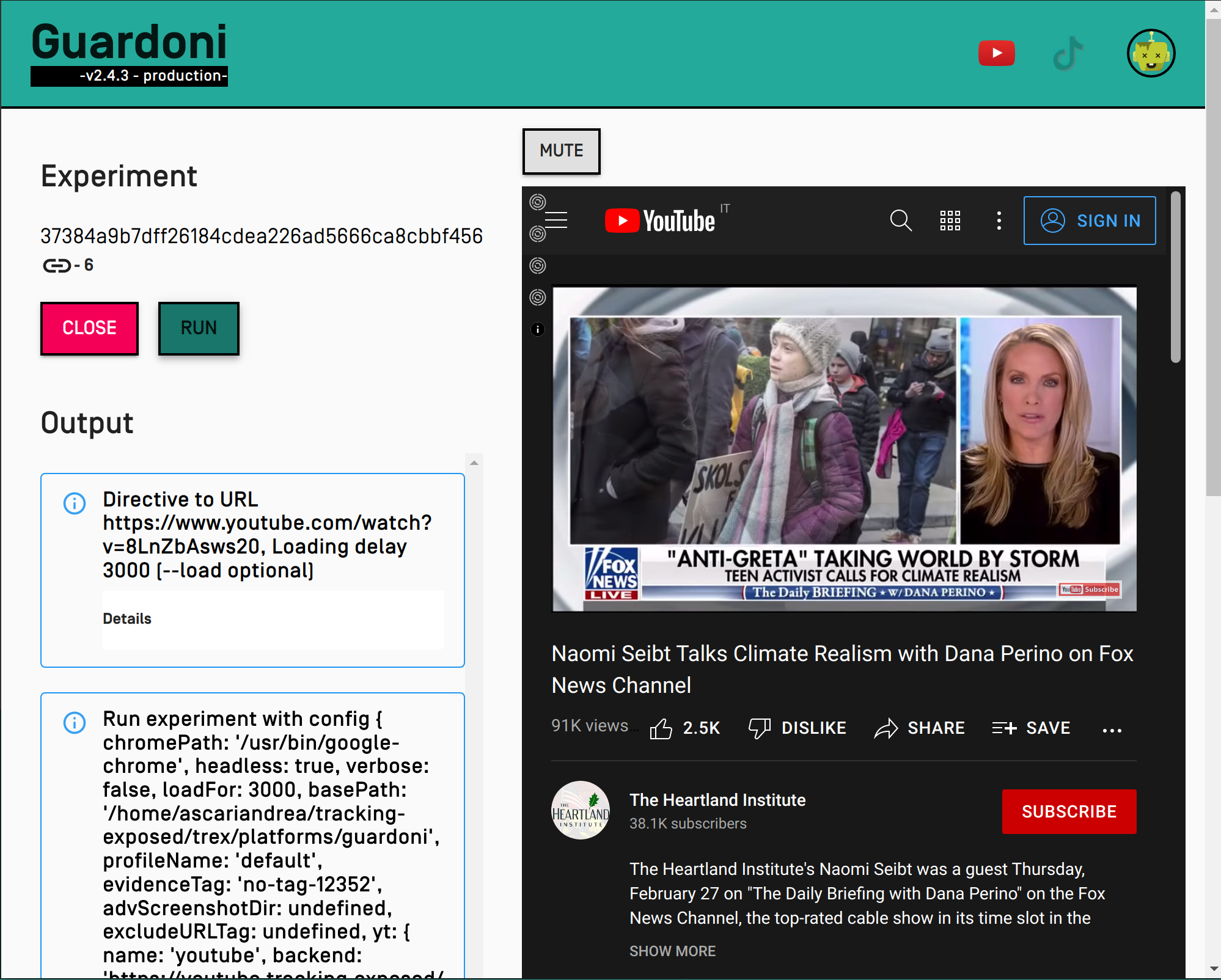
Task: Click the SIGN IN button
Action: [x=1090, y=221]
